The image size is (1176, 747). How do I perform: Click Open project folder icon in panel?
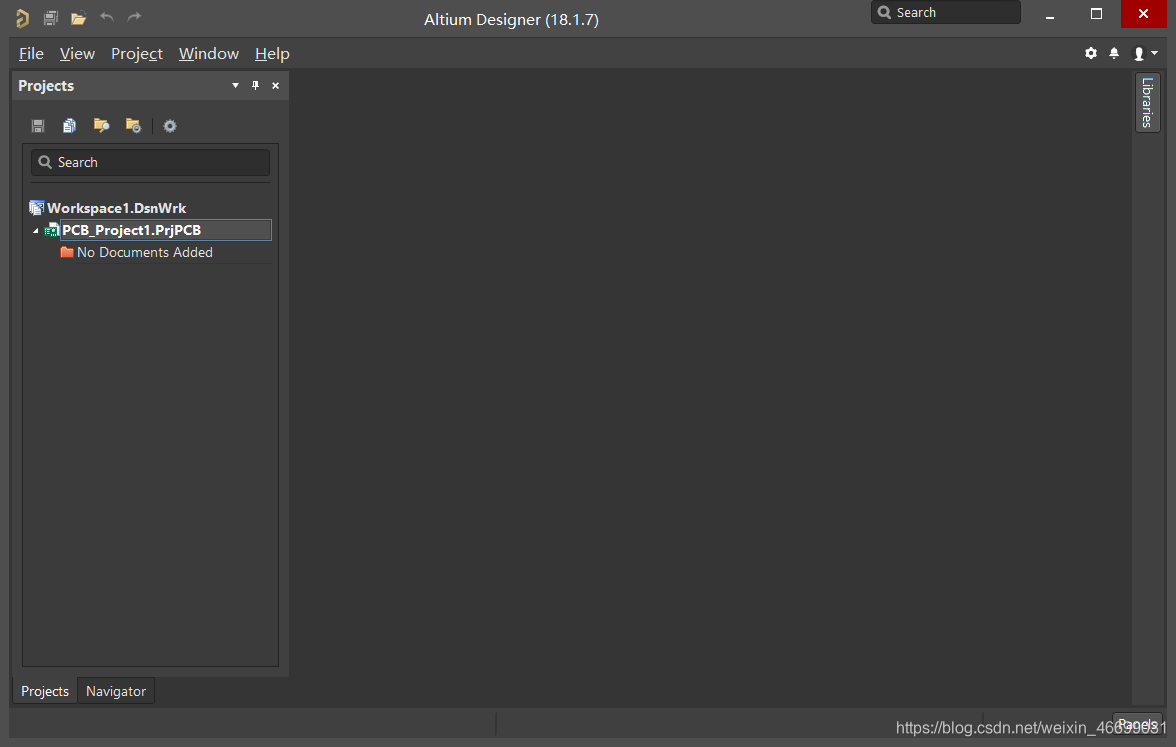pos(101,126)
